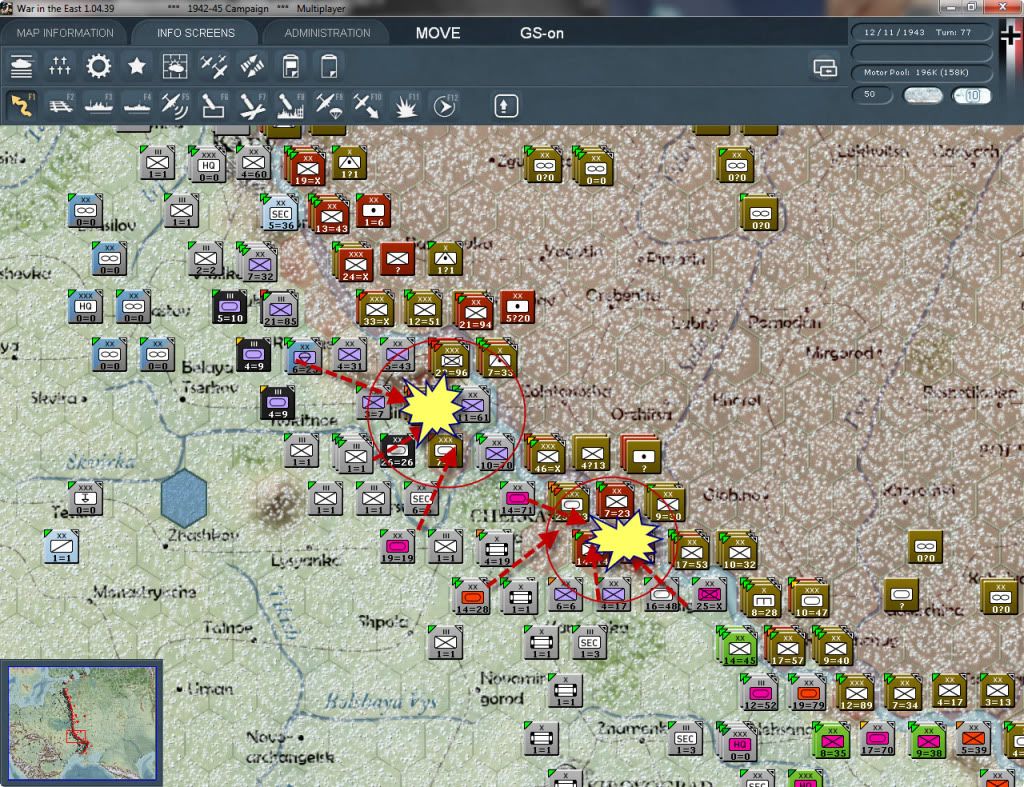The height and width of the screenshot is (787, 1024).
Task: Select F5 air recon mode icon
Action: point(175,106)
